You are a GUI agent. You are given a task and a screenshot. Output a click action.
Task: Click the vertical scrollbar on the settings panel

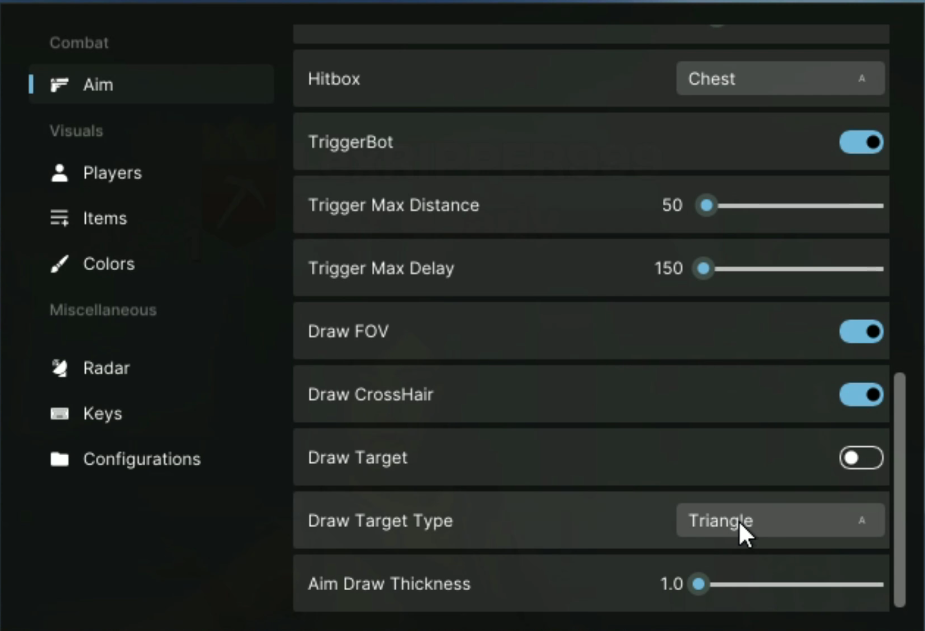[x=899, y=488]
